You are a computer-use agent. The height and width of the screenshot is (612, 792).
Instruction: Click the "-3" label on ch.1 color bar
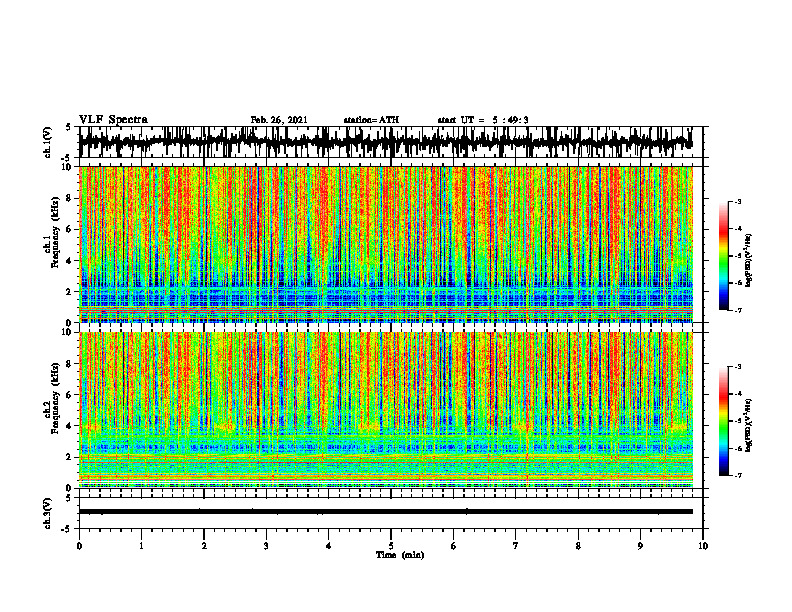coord(738,202)
